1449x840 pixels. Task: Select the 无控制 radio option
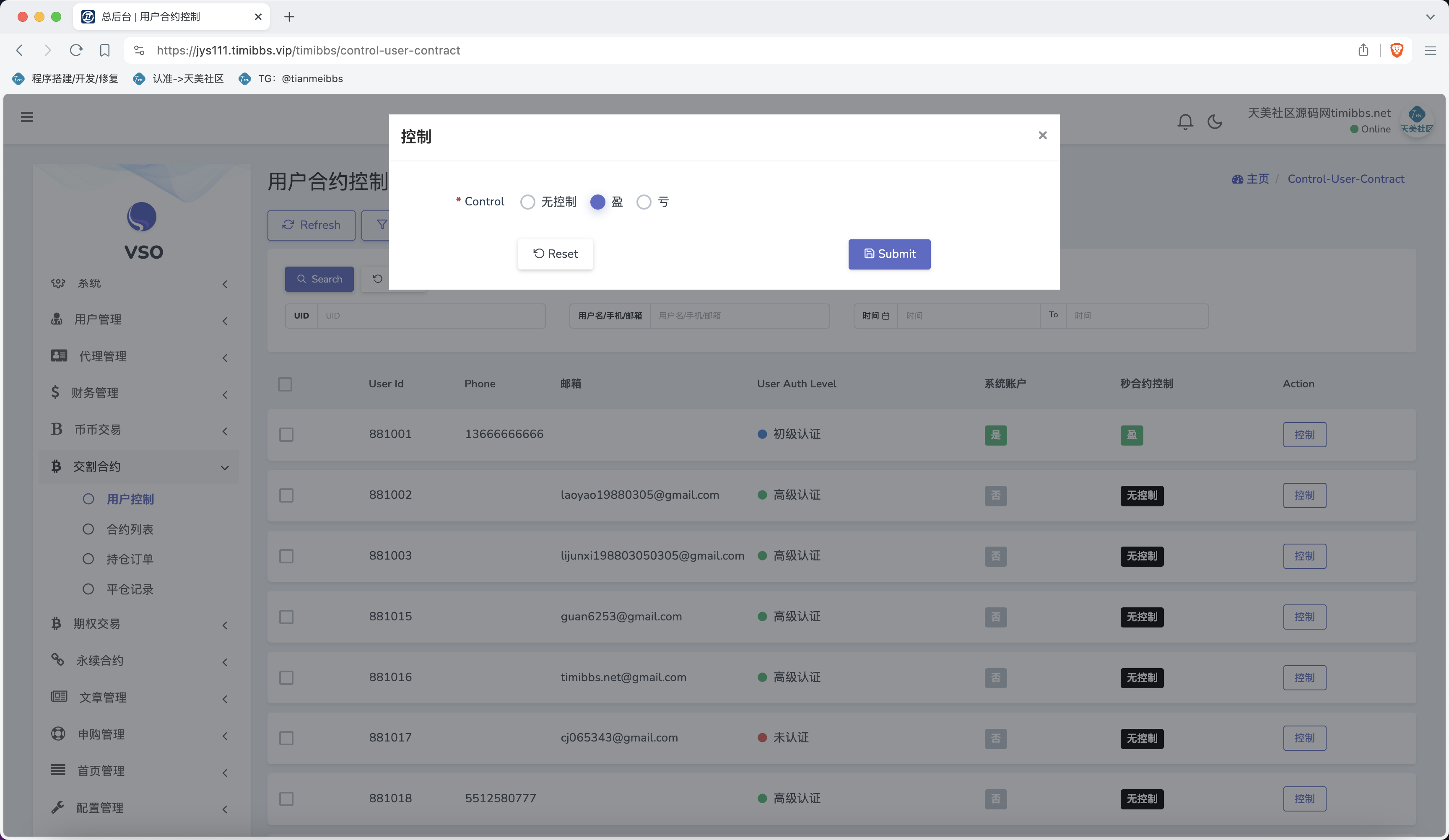[x=527, y=202]
